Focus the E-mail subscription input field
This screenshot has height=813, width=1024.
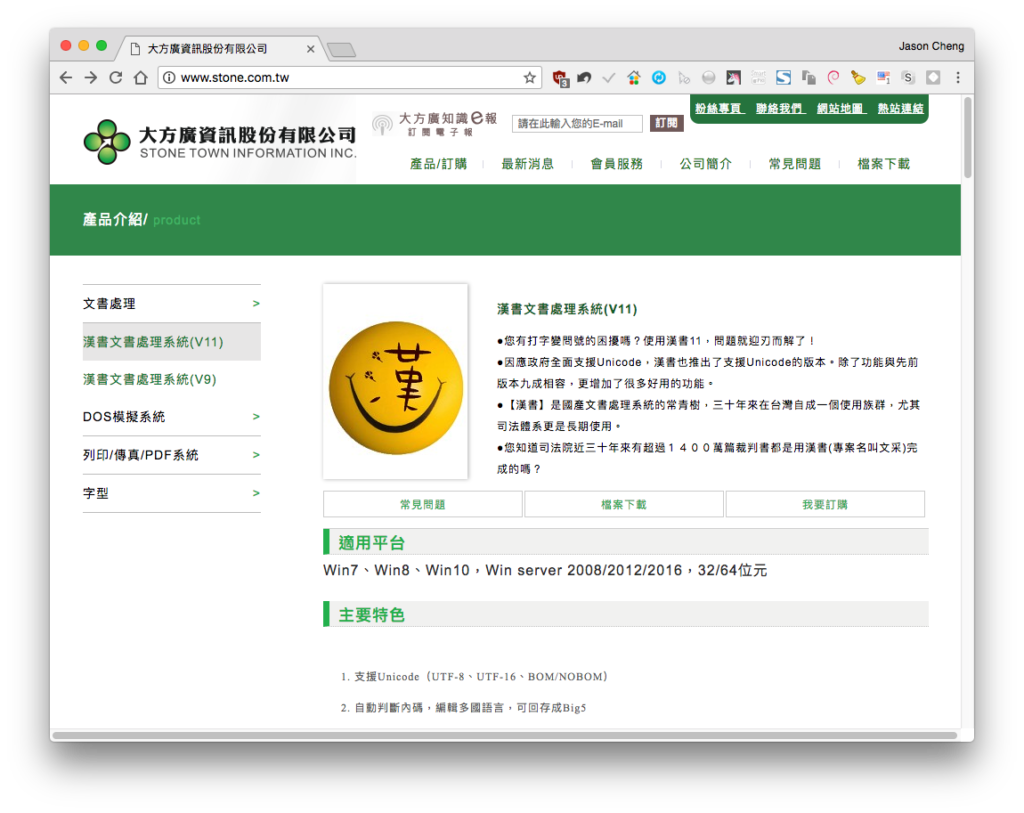(x=577, y=123)
